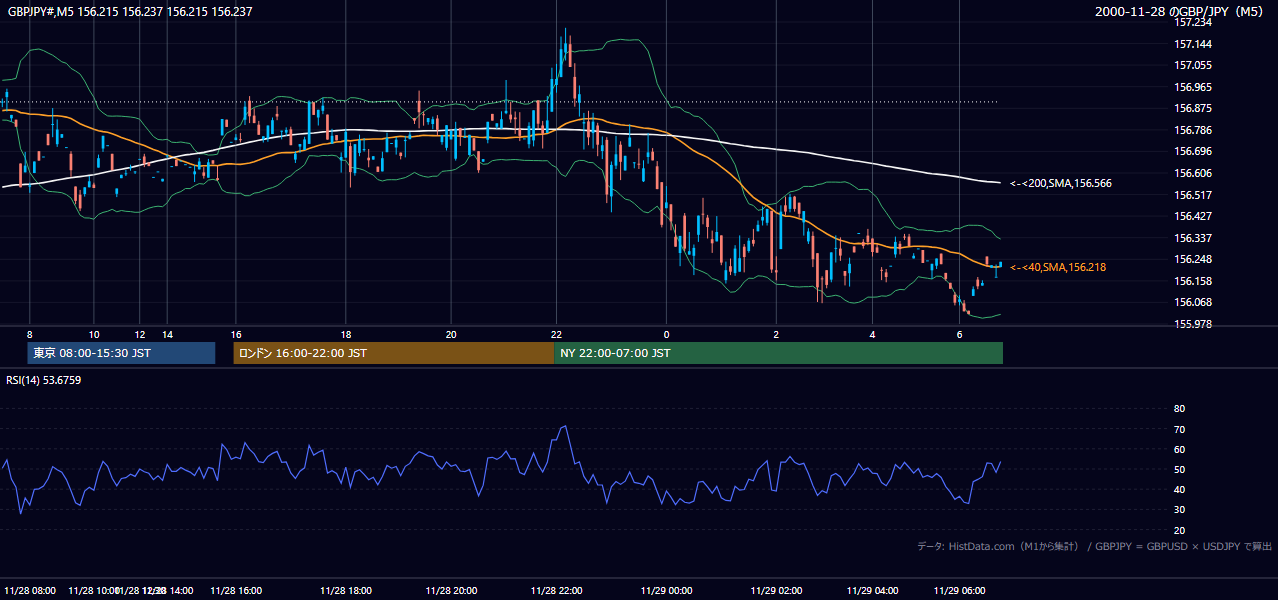
Task: Click RSI scale value 60
Action: click(x=1179, y=449)
